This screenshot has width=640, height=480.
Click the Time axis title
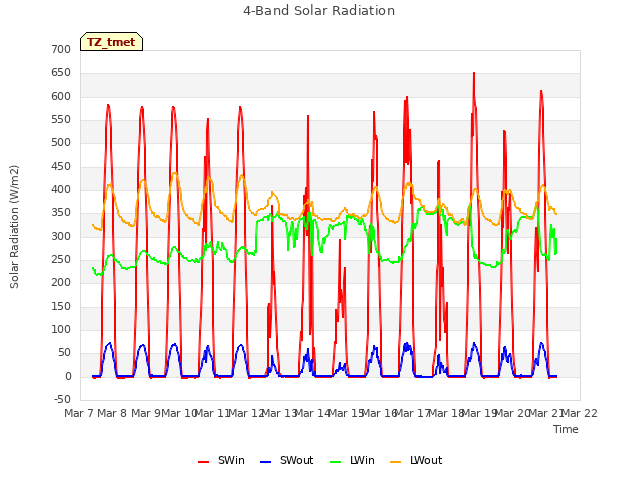coord(566,429)
